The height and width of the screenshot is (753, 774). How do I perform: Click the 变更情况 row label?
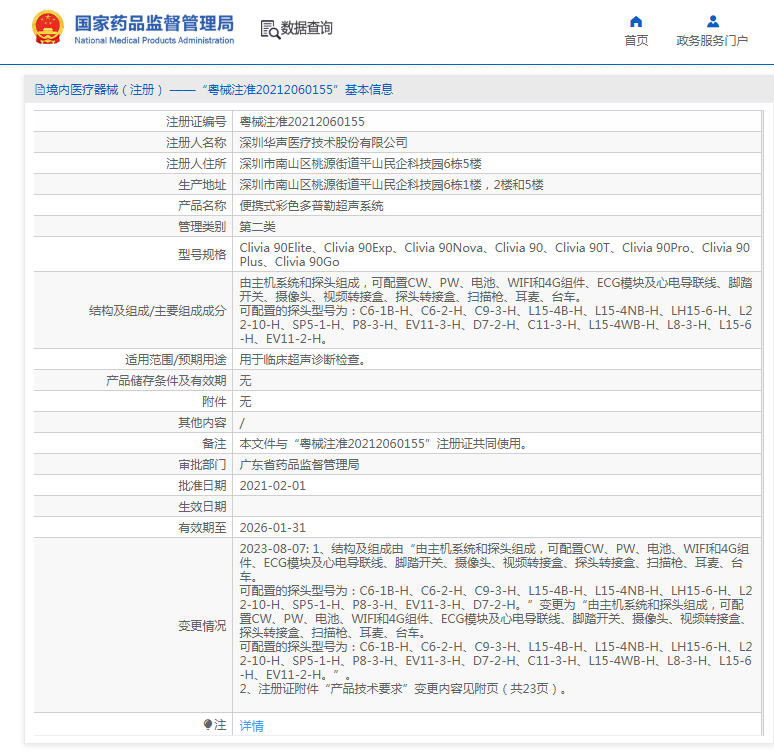202,626
